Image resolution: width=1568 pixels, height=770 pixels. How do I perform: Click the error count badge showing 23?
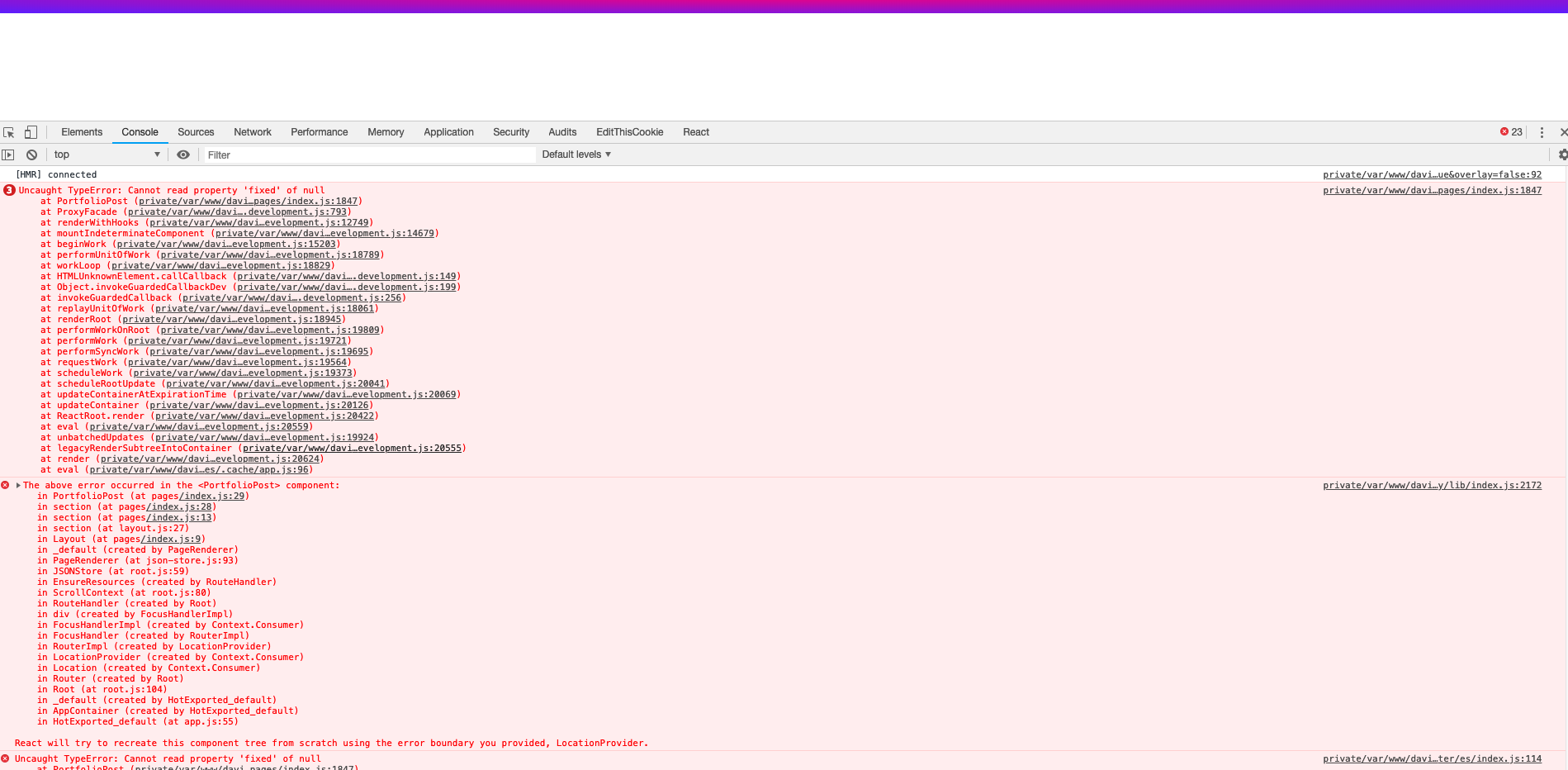(1509, 131)
